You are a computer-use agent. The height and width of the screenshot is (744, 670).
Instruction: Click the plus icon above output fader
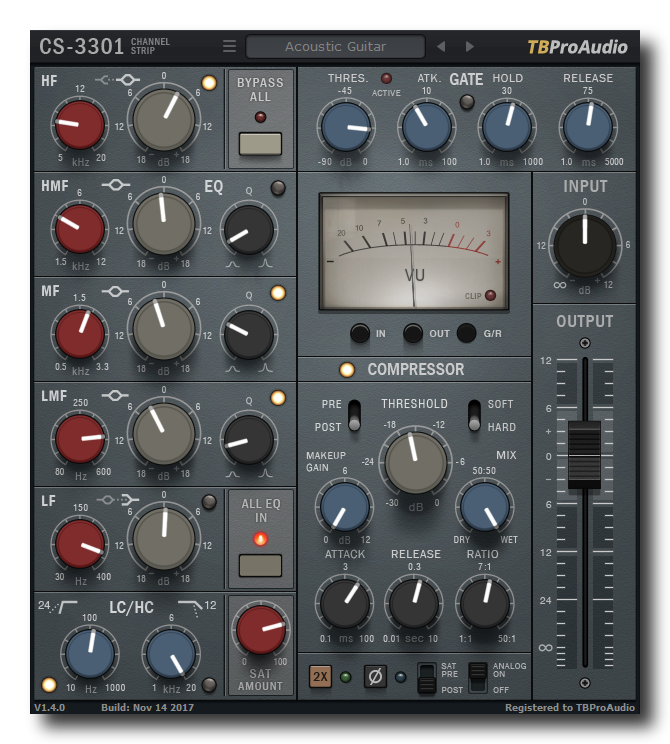point(585,343)
